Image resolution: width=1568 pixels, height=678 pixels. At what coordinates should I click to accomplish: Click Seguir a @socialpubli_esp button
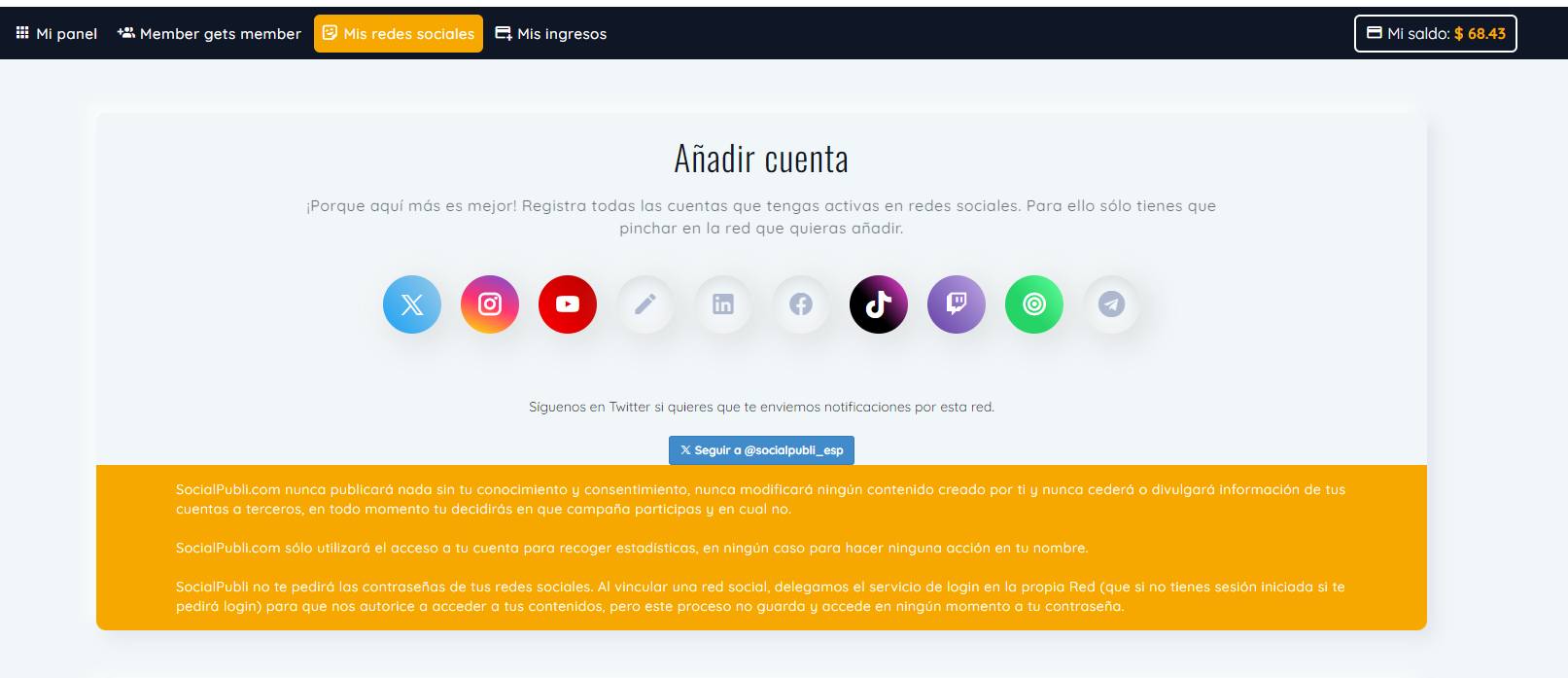pyautogui.click(x=761, y=450)
